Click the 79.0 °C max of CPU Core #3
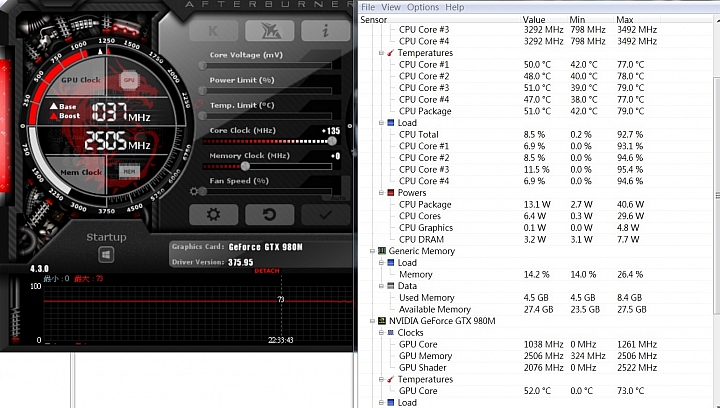Screen dimensions: 720x408 [630, 88]
